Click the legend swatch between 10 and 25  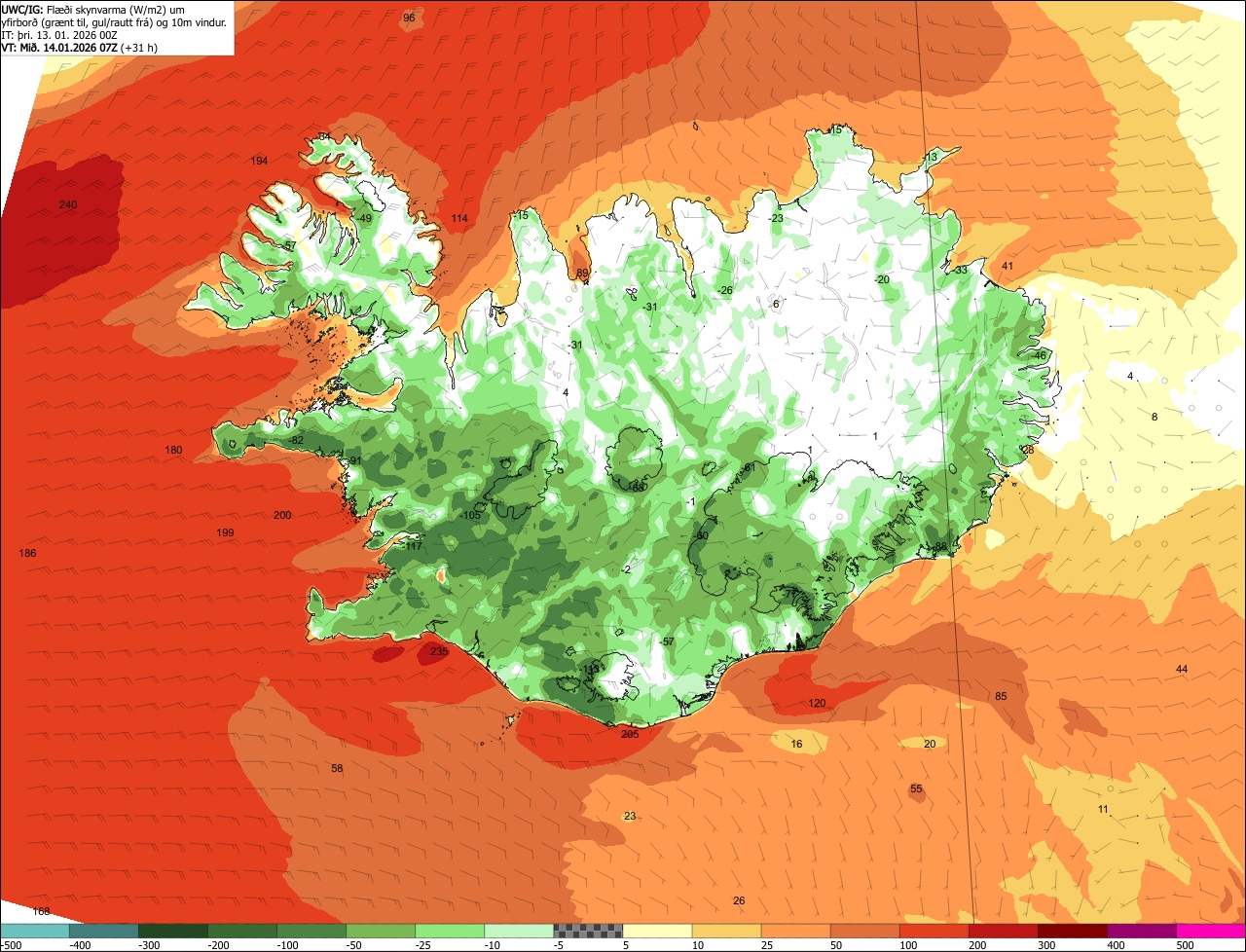[726, 931]
